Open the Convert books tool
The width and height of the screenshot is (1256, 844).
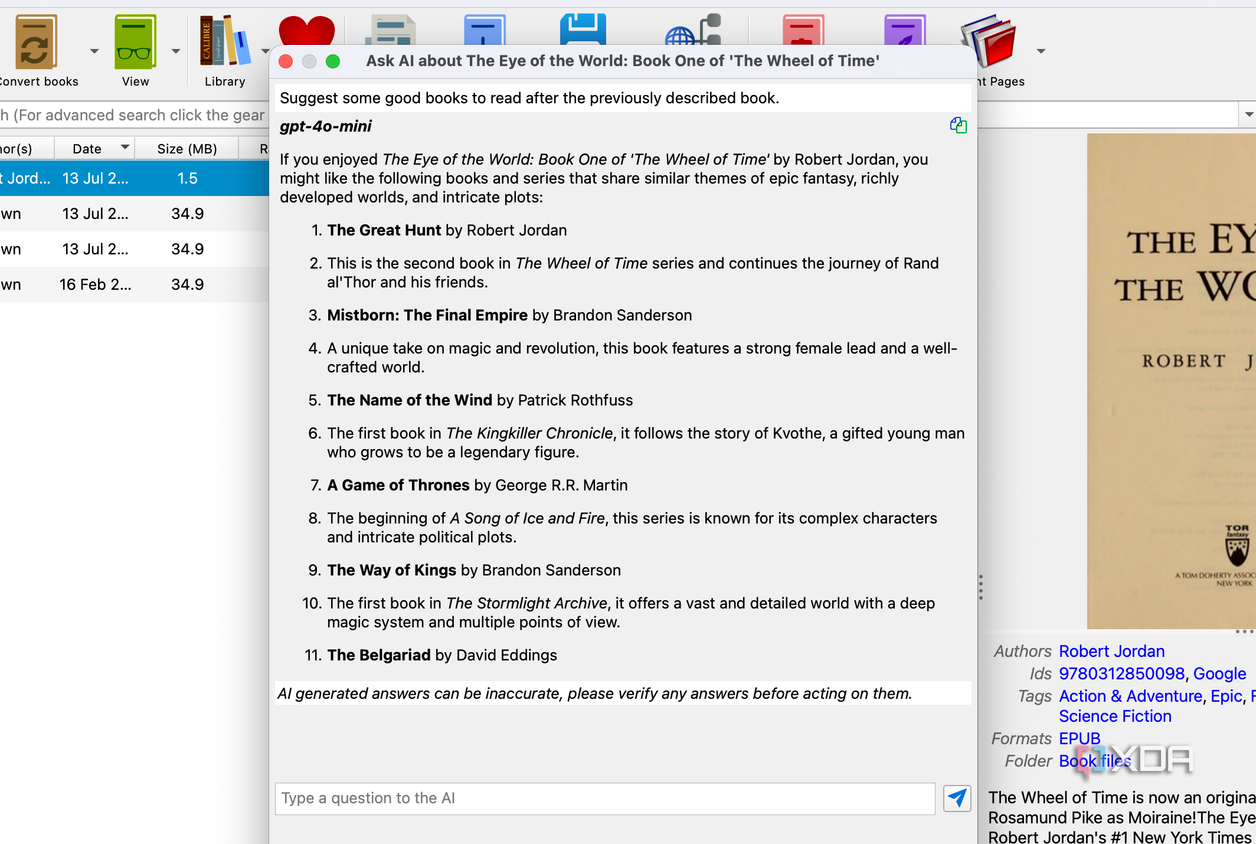coord(36,42)
